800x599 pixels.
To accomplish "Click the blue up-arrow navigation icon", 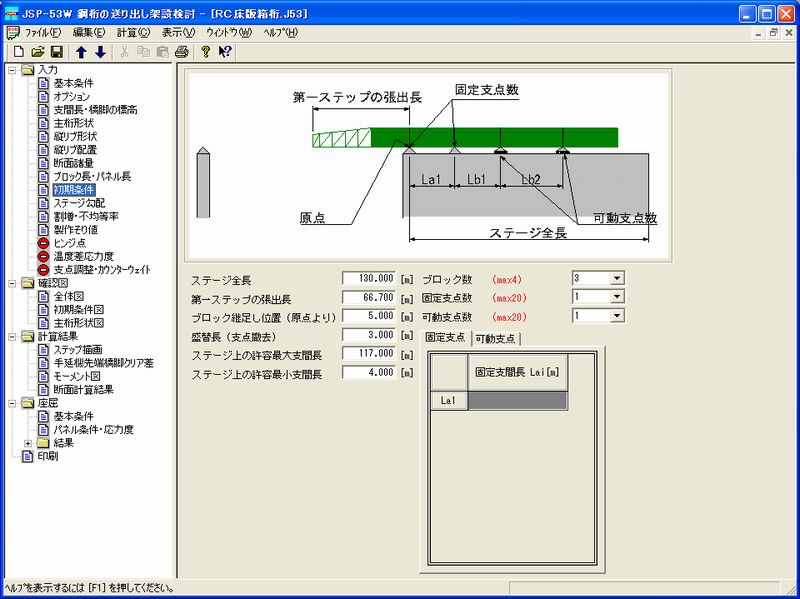I will pyautogui.click(x=82, y=51).
